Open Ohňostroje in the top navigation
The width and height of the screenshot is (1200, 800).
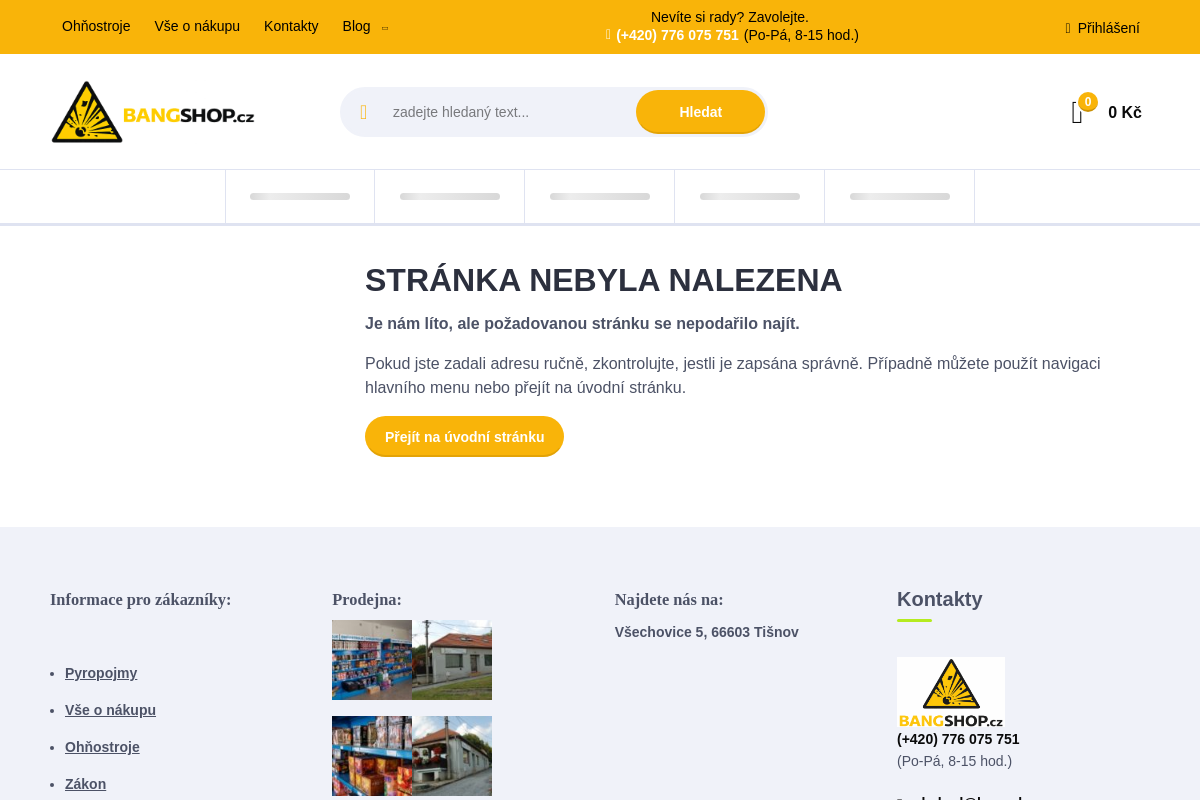pos(96,26)
